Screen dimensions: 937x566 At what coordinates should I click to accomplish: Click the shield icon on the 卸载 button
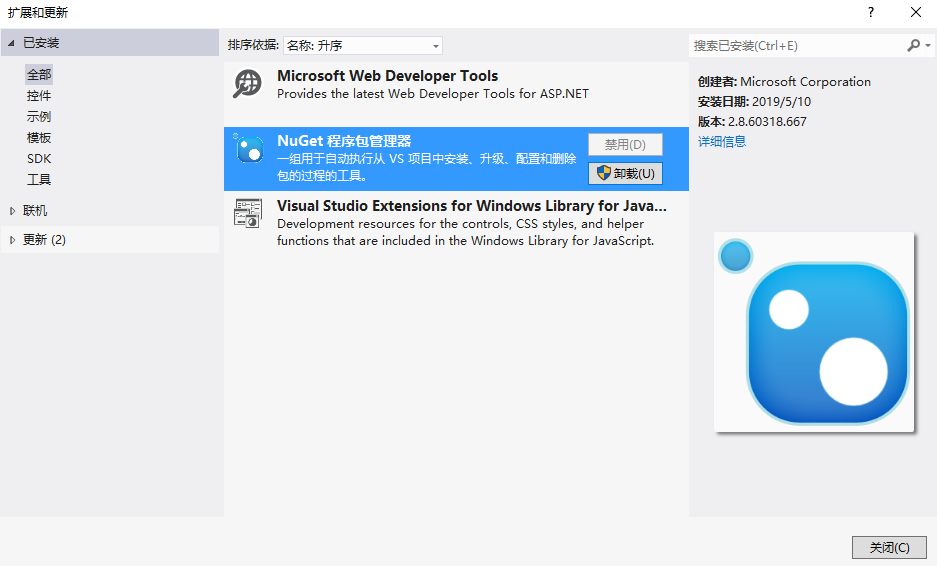tap(604, 173)
